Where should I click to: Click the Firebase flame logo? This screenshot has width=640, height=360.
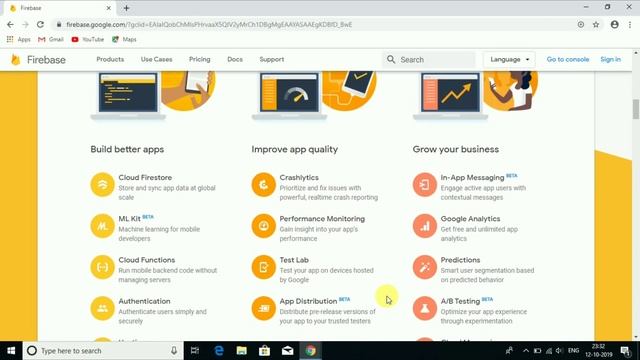coord(16,60)
